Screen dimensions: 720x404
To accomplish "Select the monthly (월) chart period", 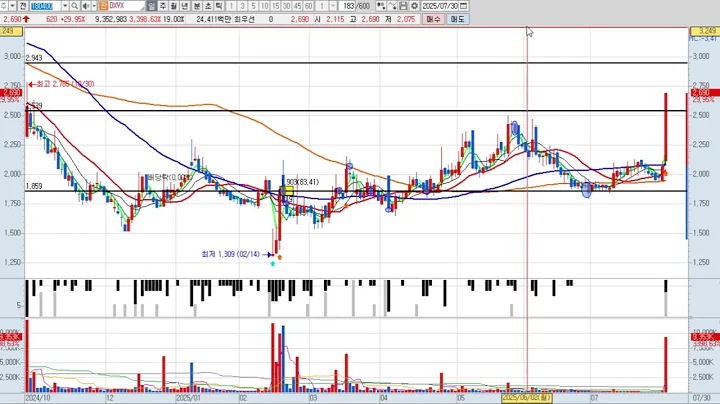I will (x=174, y=6).
